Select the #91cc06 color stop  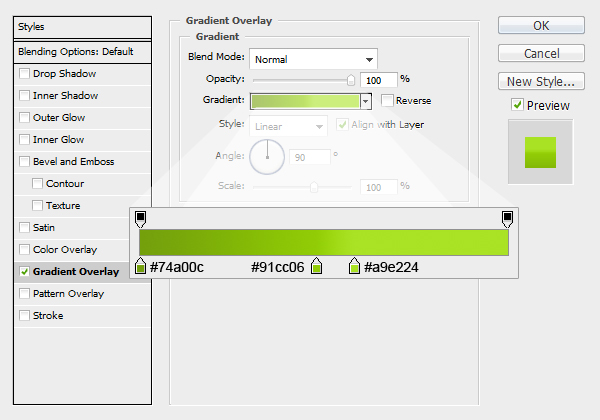point(316,266)
